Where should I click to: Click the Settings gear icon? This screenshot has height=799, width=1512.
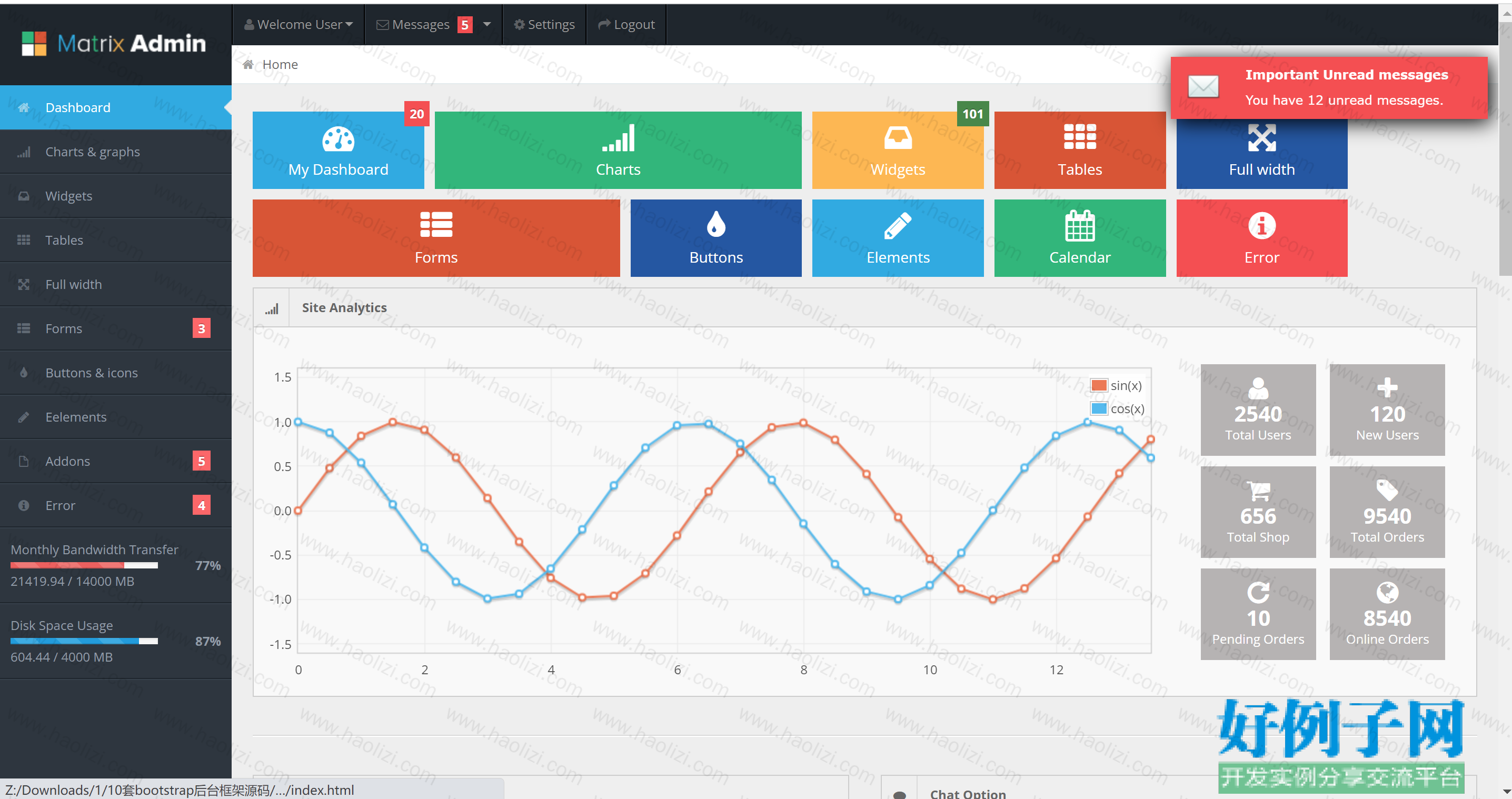pos(519,25)
